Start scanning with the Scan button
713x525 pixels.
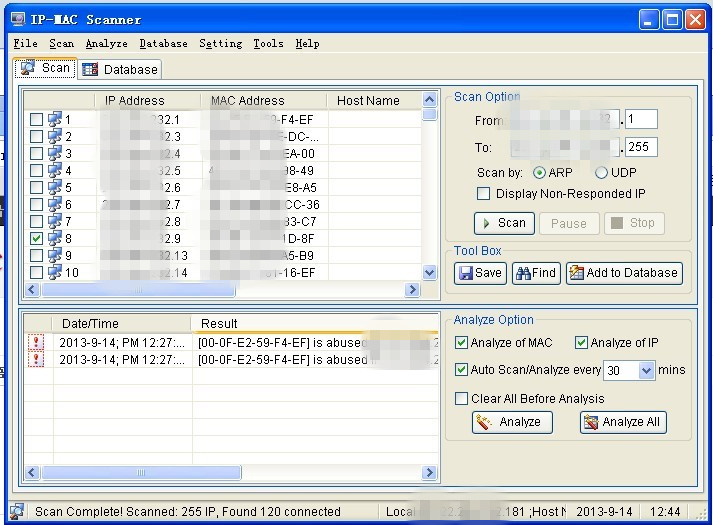pyautogui.click(x=504, y=223)
